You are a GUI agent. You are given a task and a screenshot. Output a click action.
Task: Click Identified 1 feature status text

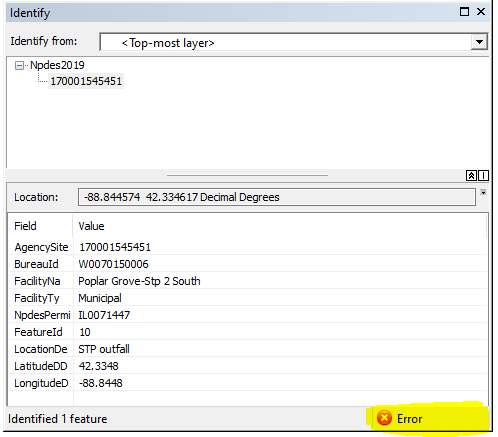pos(58,419)
